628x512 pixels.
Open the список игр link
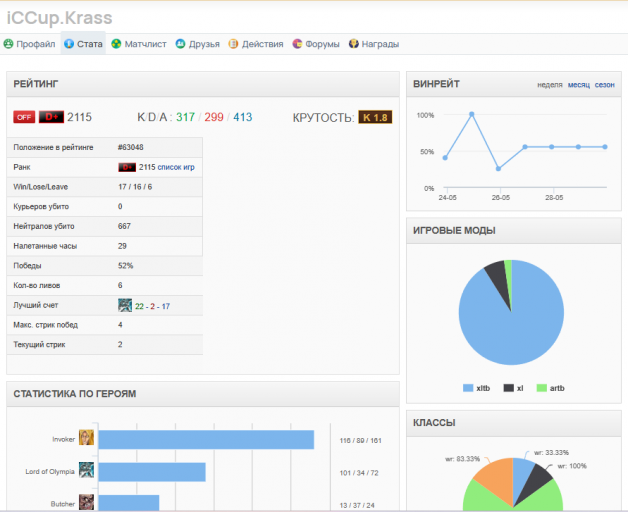(176, 167)
